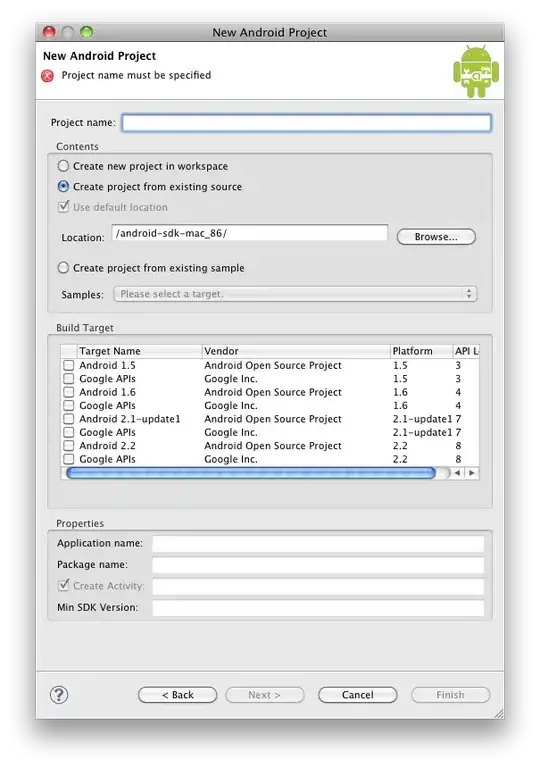The width and height of the screenshot is (540, 768).
Task: Click the Create Activity text field
Action: (318, 586)
